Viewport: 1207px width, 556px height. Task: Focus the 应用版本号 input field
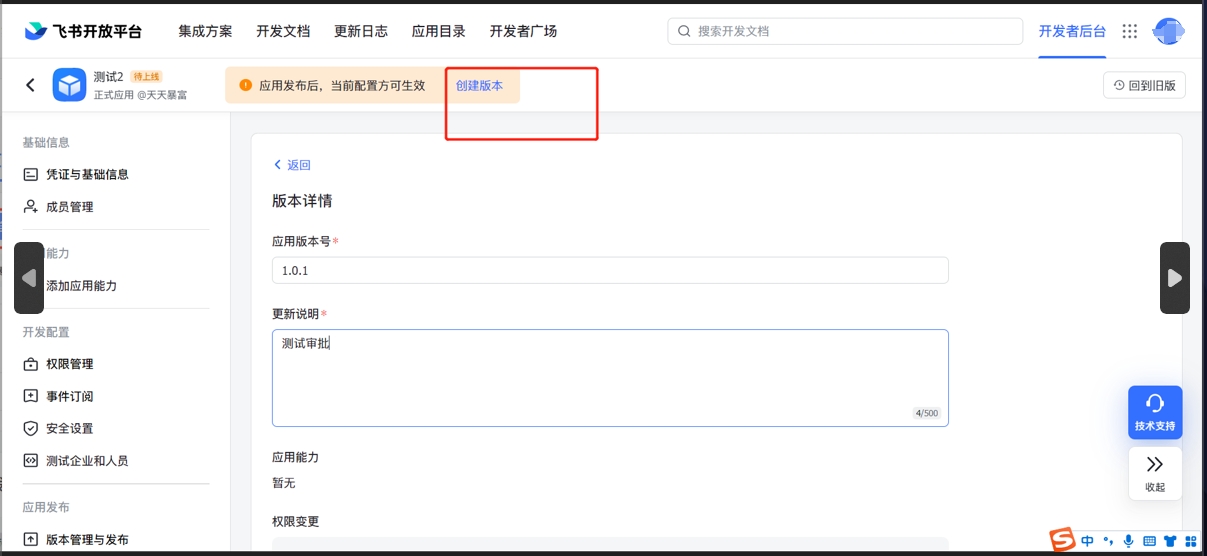tap(610, 270)
